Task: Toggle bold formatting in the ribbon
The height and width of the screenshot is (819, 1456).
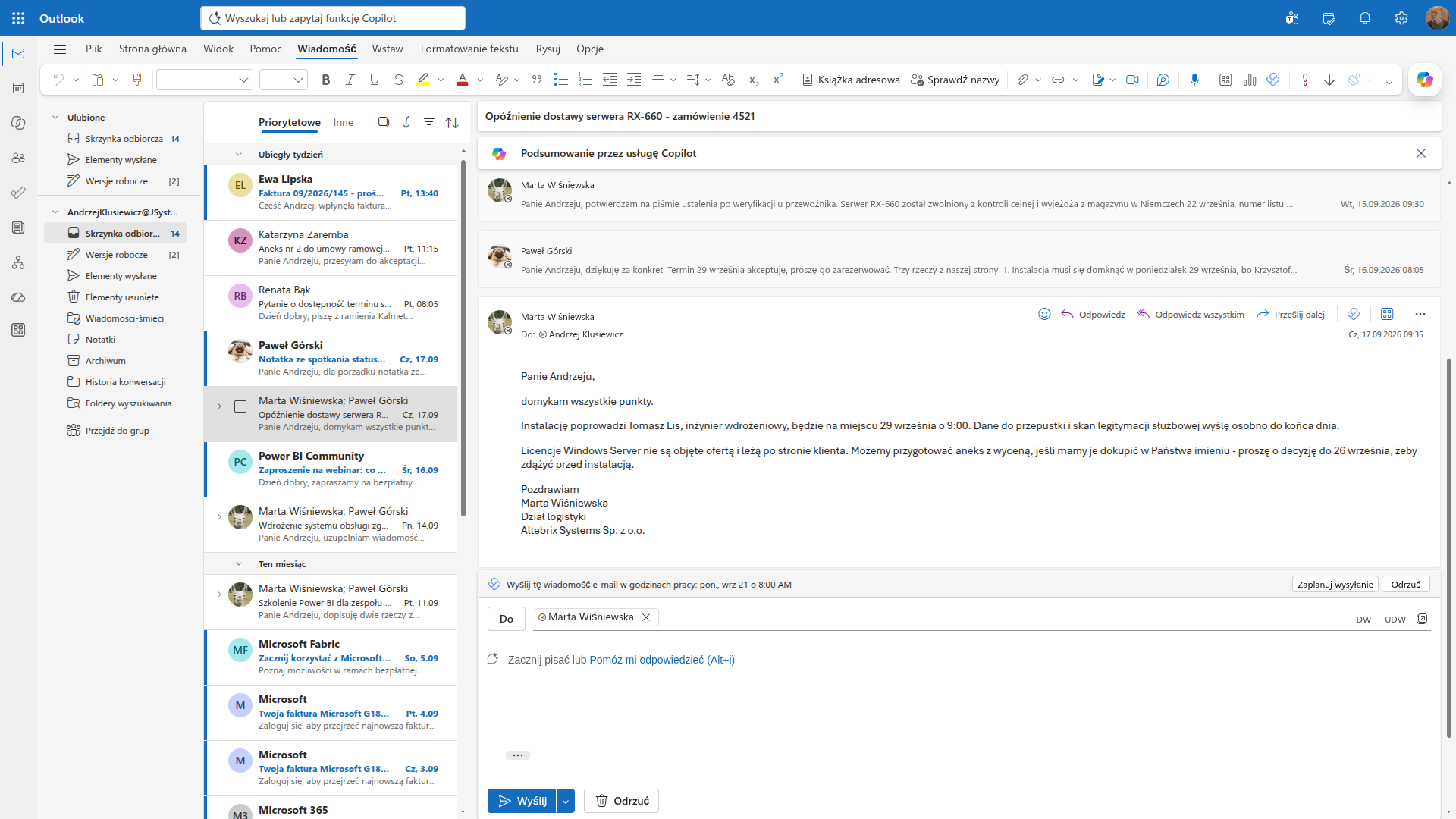Action: tap(326, 80)
